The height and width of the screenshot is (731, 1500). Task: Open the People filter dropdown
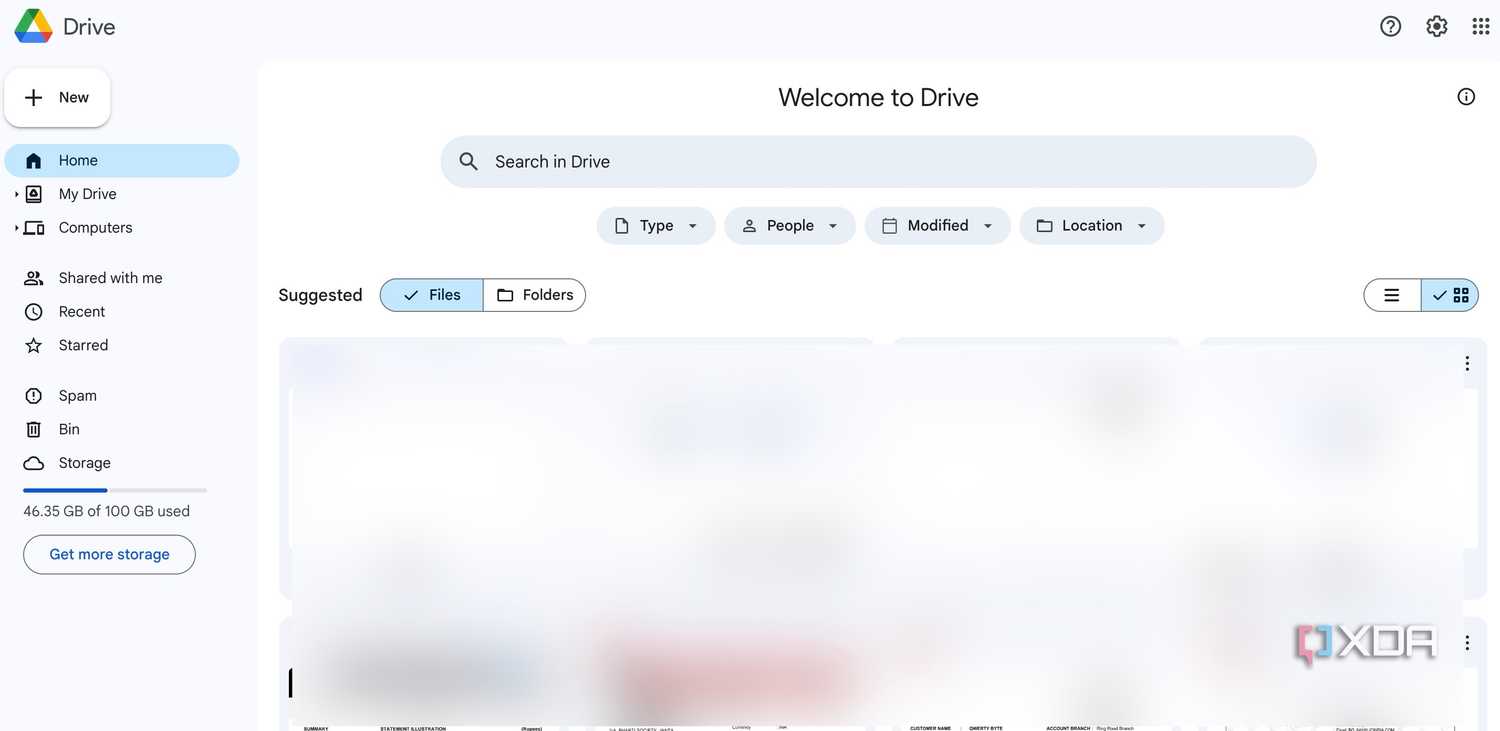pyautogui.click(x=790, y=226)
